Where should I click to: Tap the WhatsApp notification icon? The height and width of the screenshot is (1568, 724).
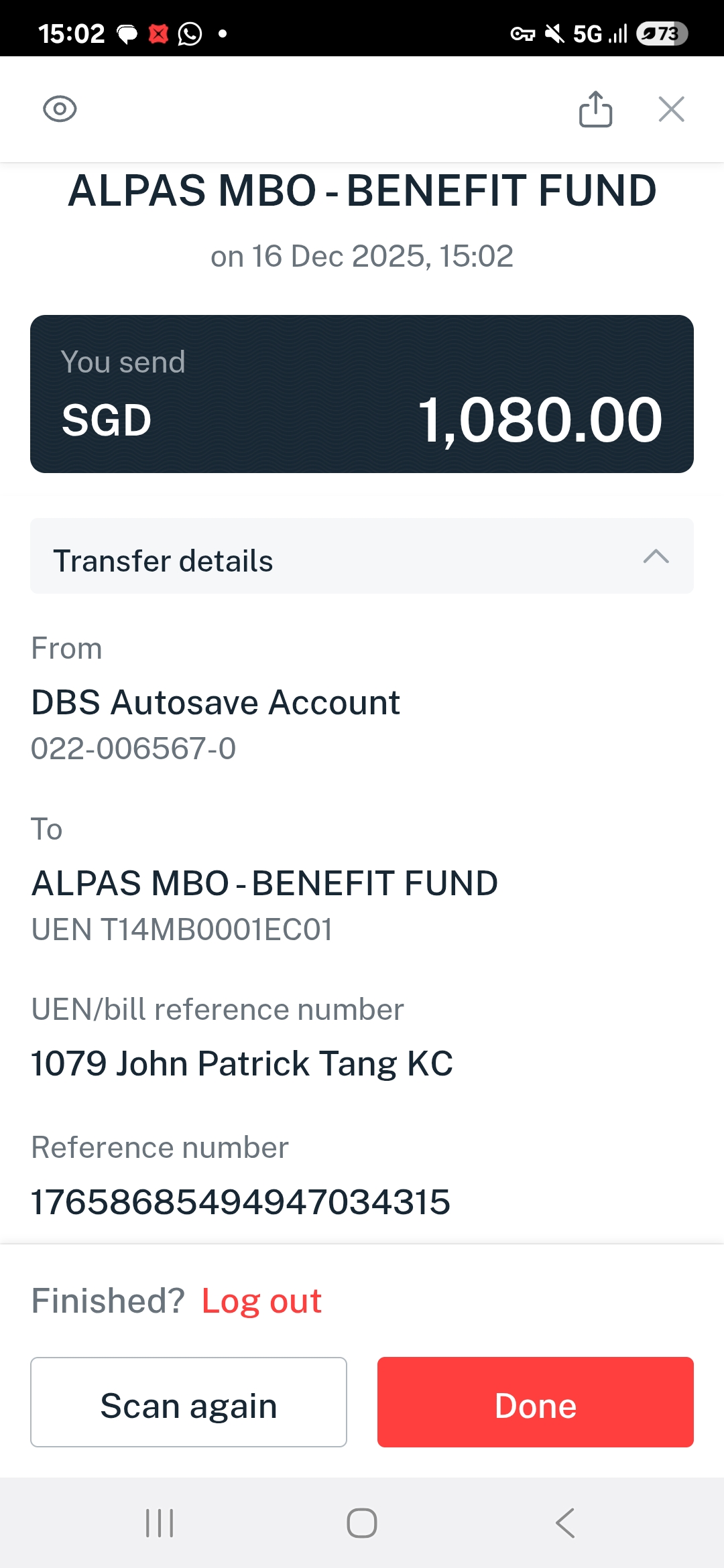190,34
